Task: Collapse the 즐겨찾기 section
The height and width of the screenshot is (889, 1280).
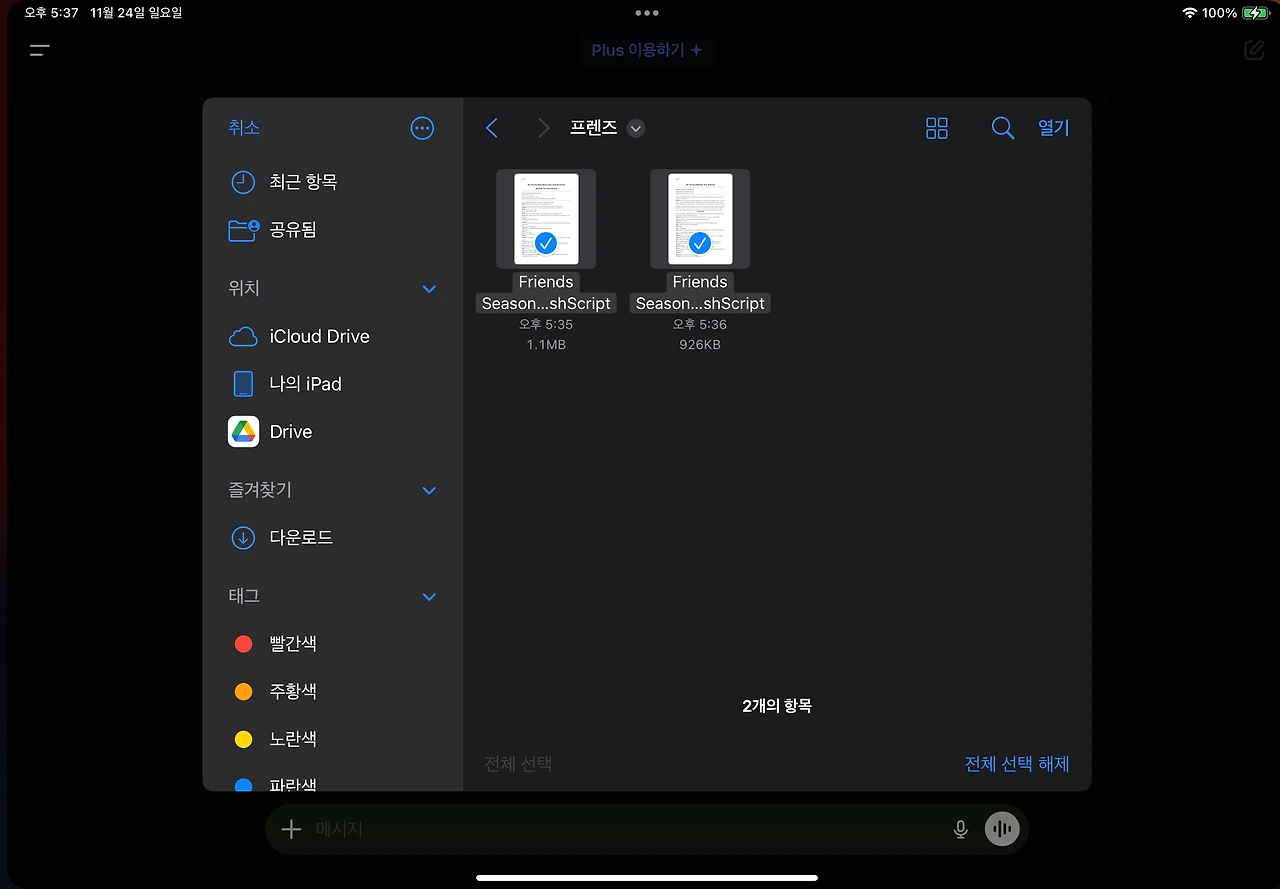Action: pos(429,491)
